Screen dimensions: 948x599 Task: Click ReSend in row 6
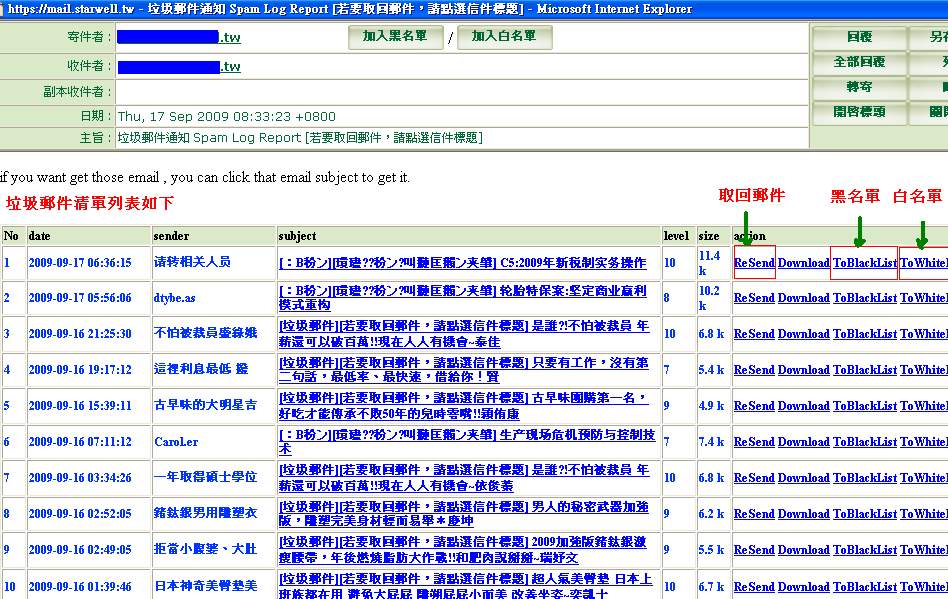click(754, 442)
